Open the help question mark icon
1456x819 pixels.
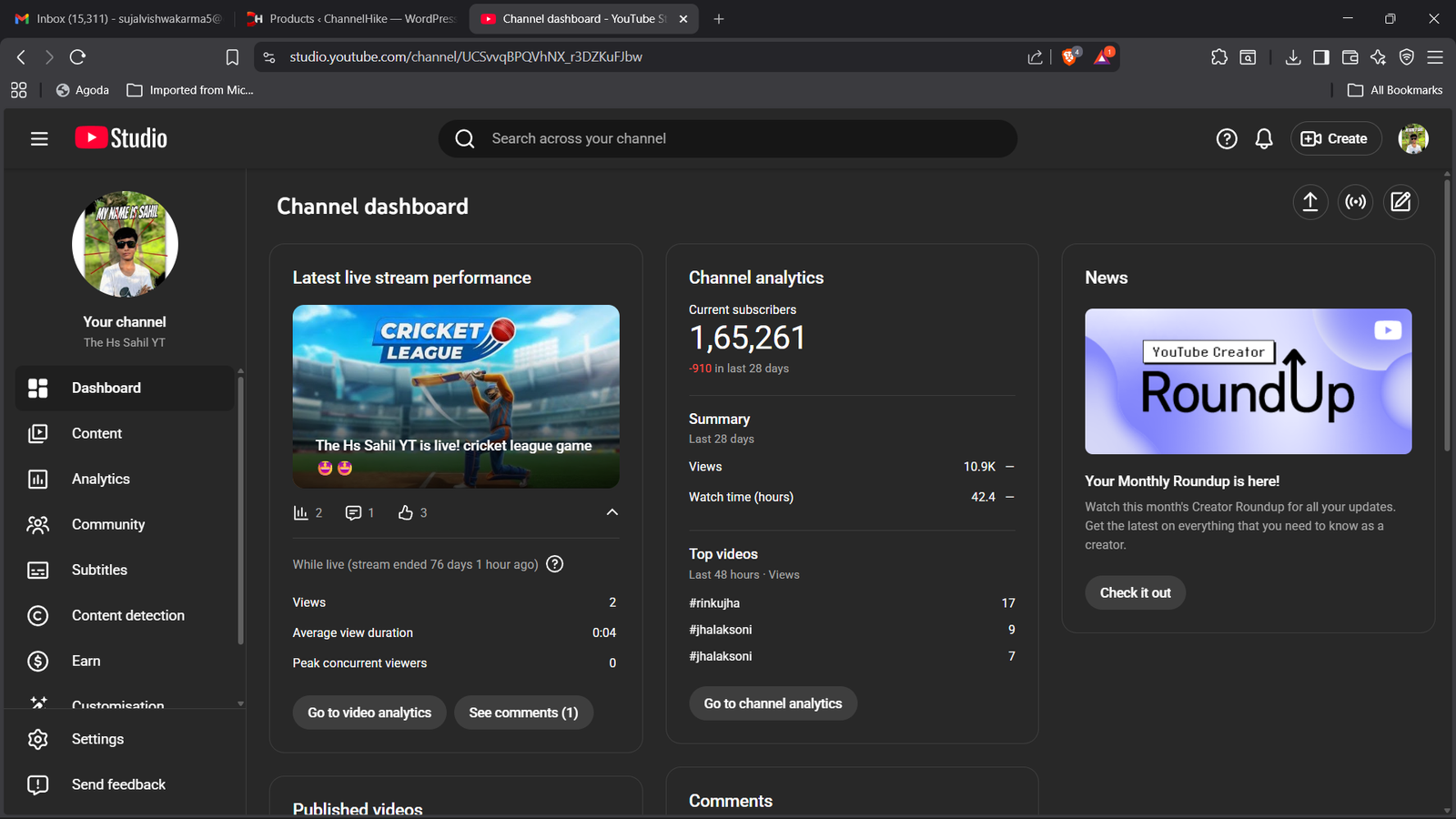pyautogui.click(x=1226, y=138)
